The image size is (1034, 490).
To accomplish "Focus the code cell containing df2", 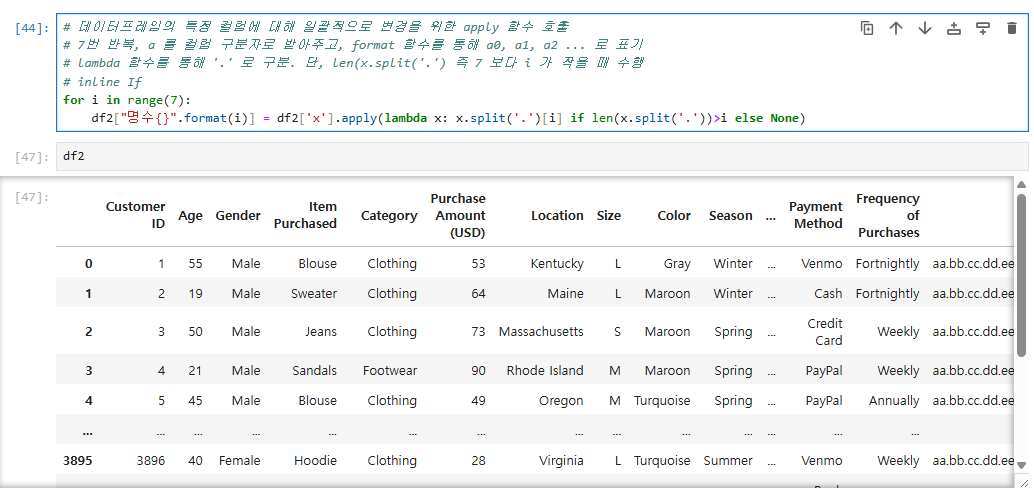I will [x=540, y=156].
